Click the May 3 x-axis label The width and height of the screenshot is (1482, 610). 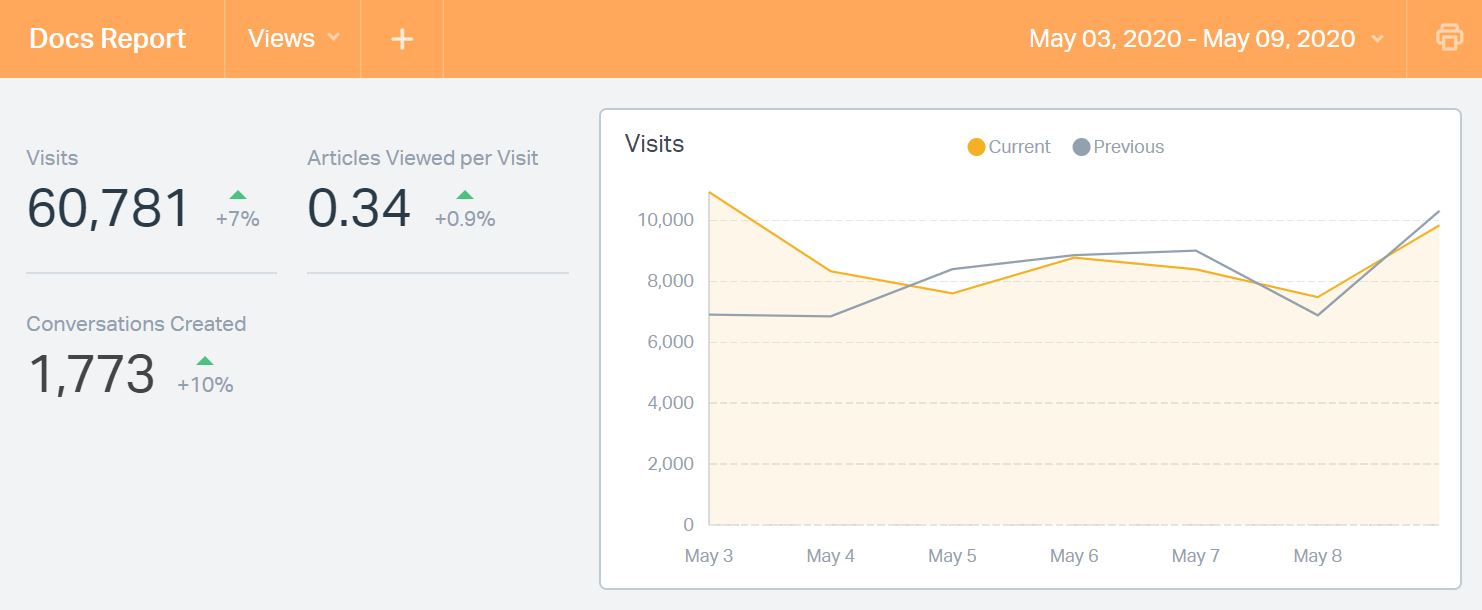[708, 556]
